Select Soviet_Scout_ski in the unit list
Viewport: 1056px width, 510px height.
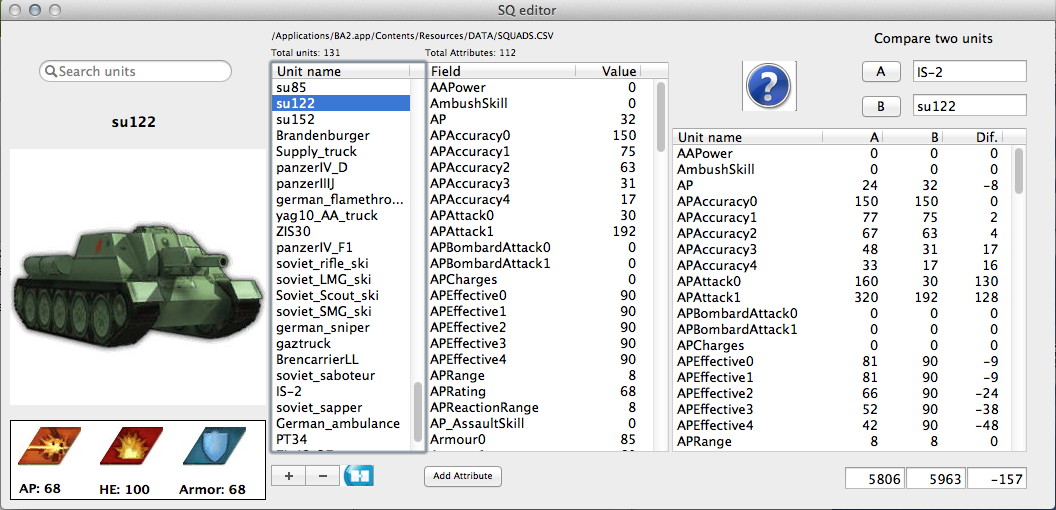tap(341, 296)
